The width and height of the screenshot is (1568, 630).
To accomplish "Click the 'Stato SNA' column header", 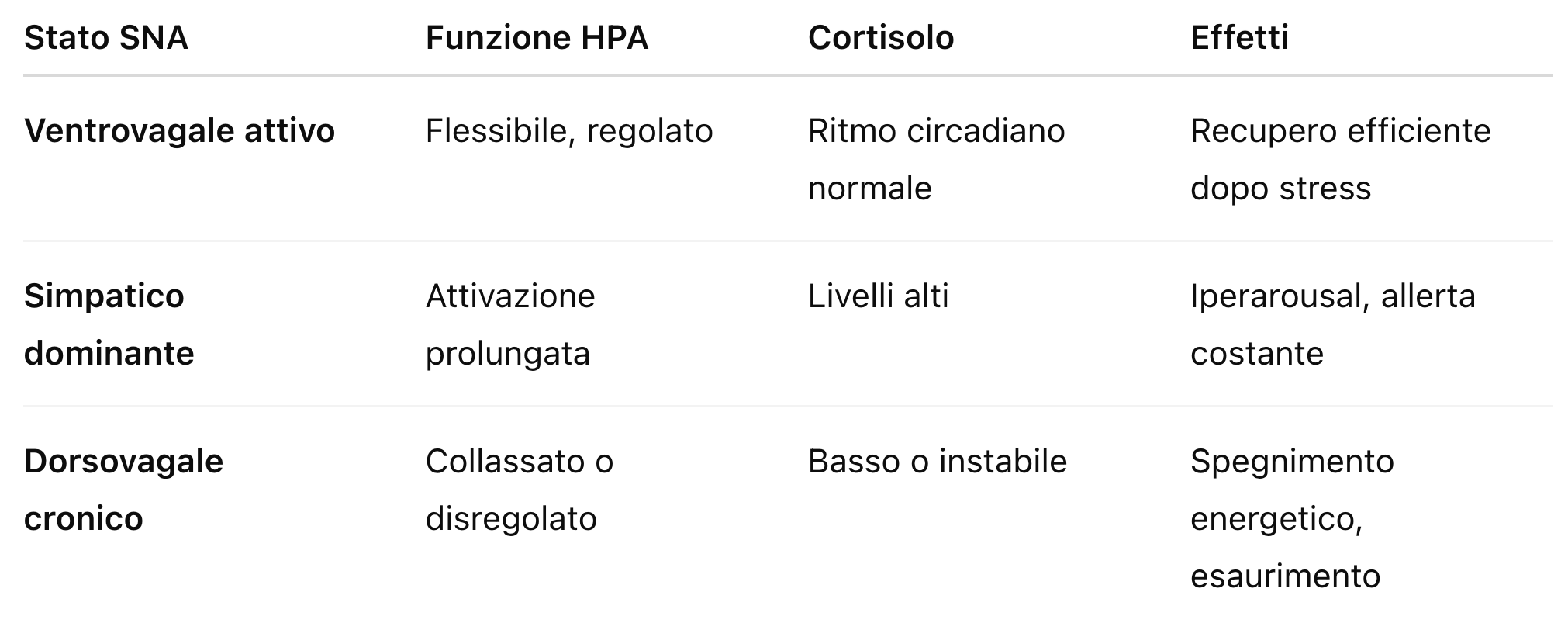I will (106, 38).
